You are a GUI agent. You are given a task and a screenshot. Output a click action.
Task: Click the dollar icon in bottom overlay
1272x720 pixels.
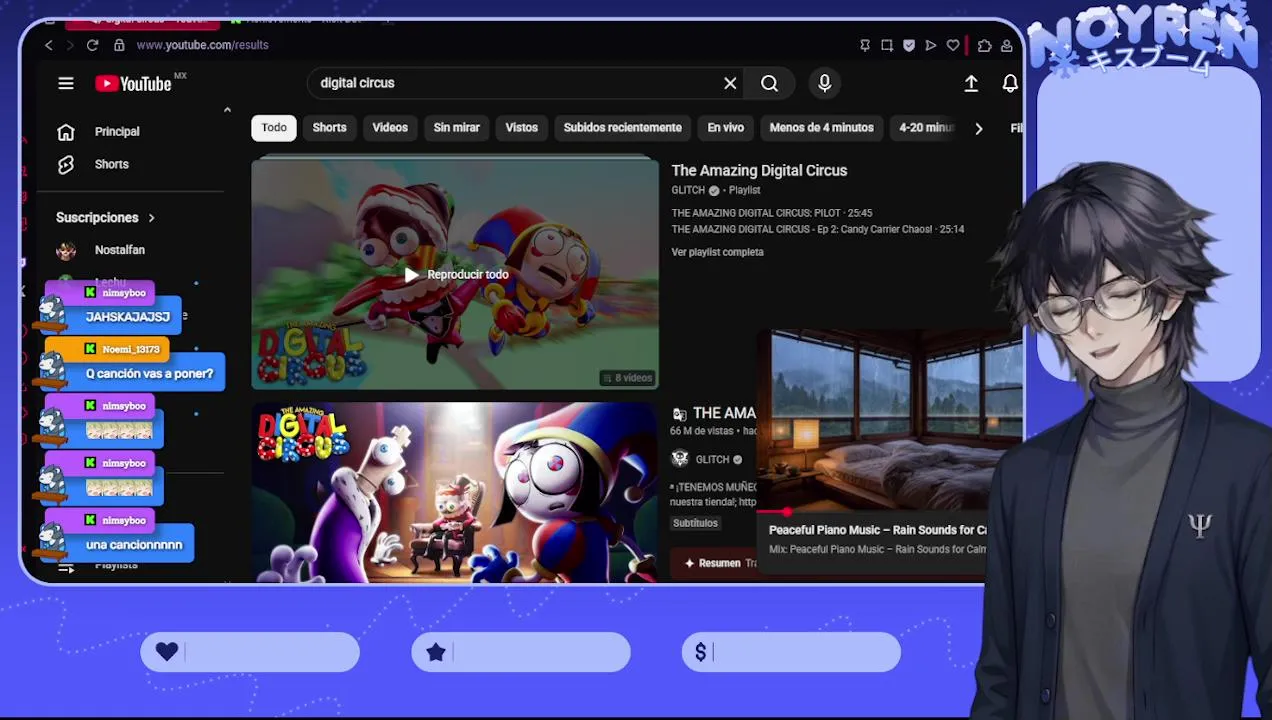(701, 652)
